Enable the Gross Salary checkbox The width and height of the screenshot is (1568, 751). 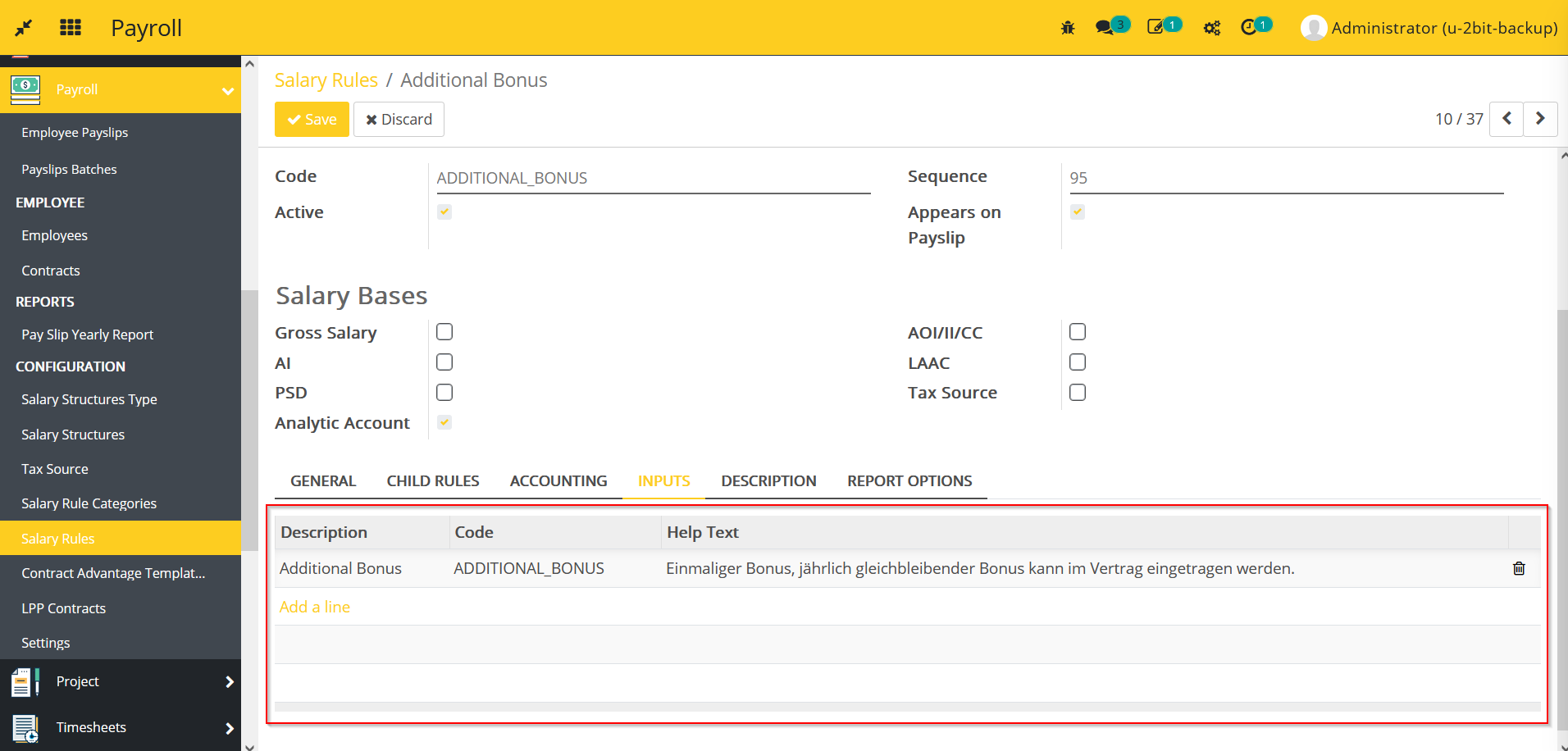point(444,332)
